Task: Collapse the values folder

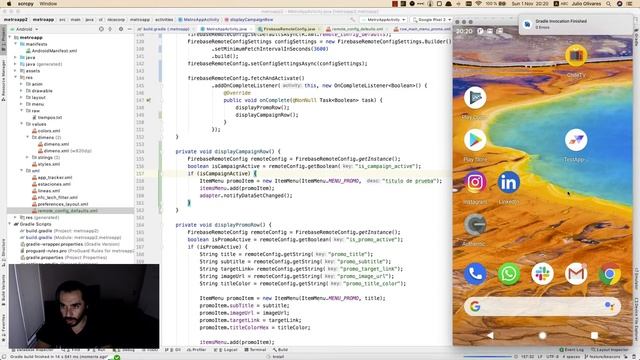Action: [22, 124]
